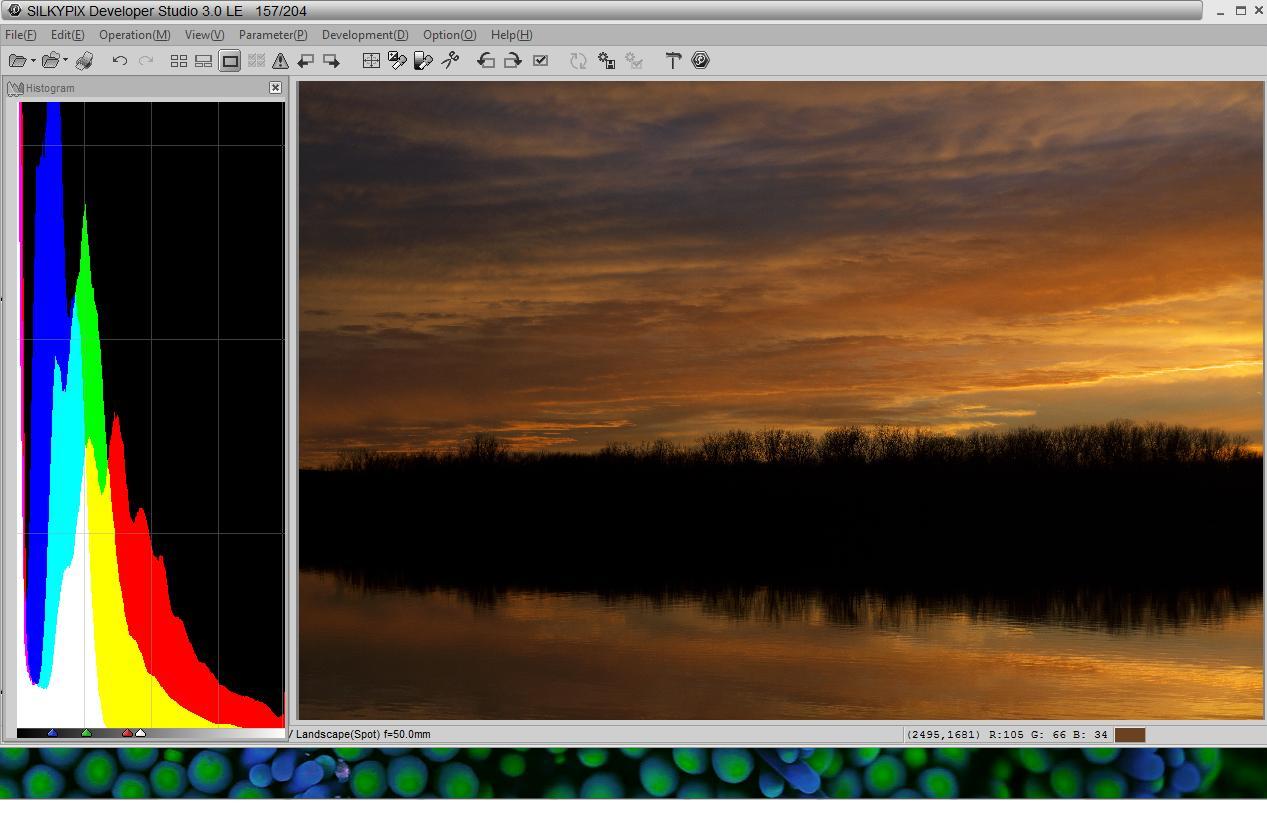Open the Development(D) menu

coord(365,35)
